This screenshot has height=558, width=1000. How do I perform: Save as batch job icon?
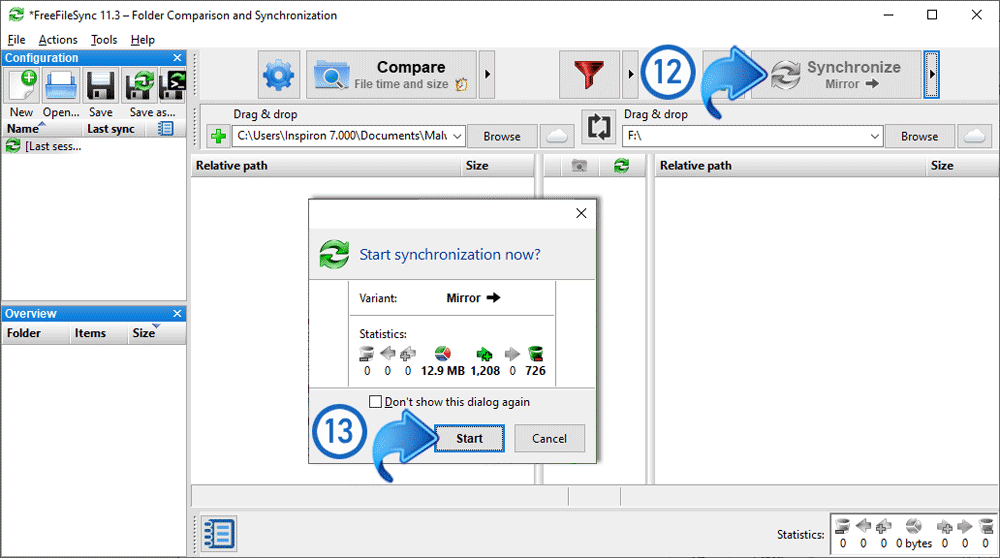coord(172,86)
